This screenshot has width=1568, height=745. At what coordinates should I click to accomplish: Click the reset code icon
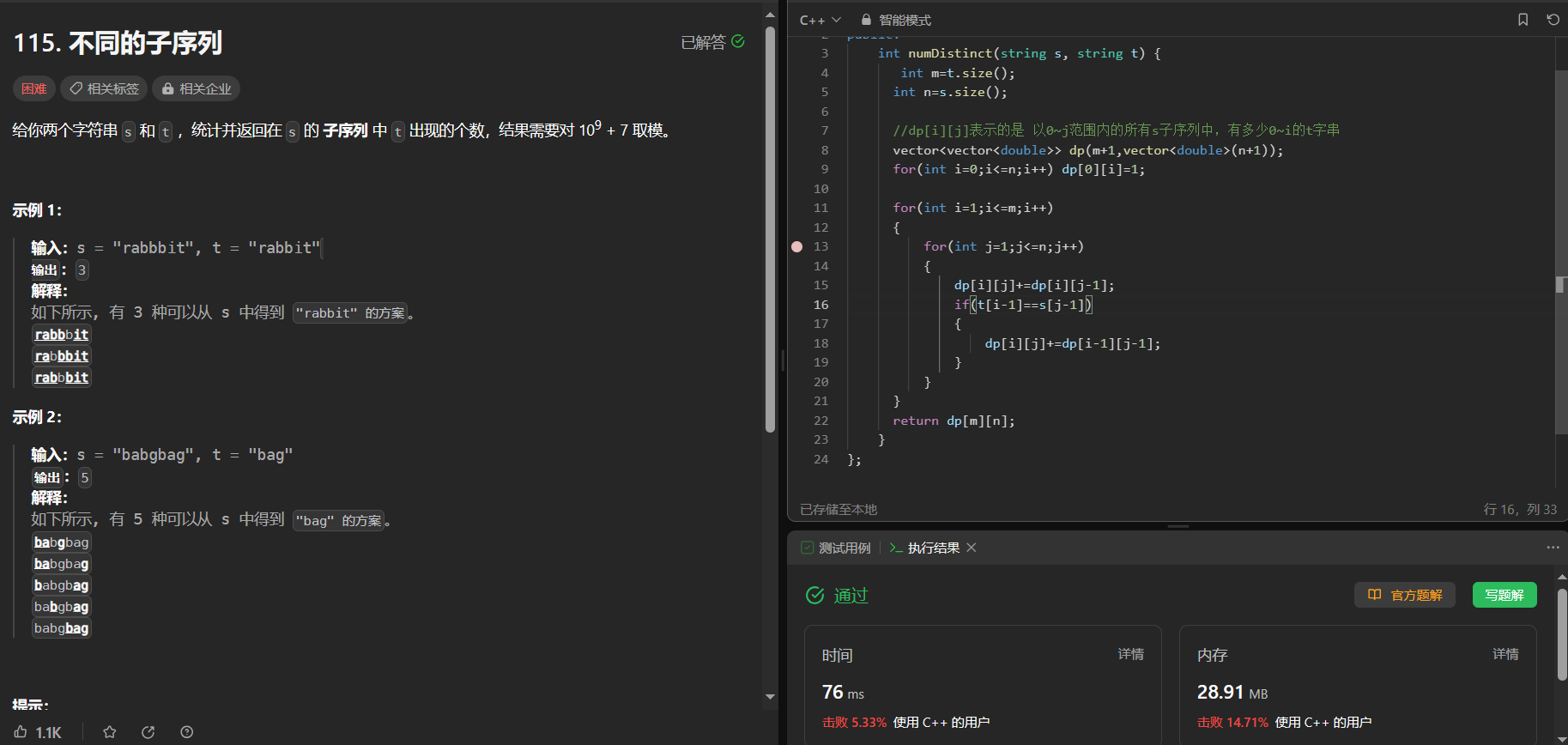(x=1553, y=20)
